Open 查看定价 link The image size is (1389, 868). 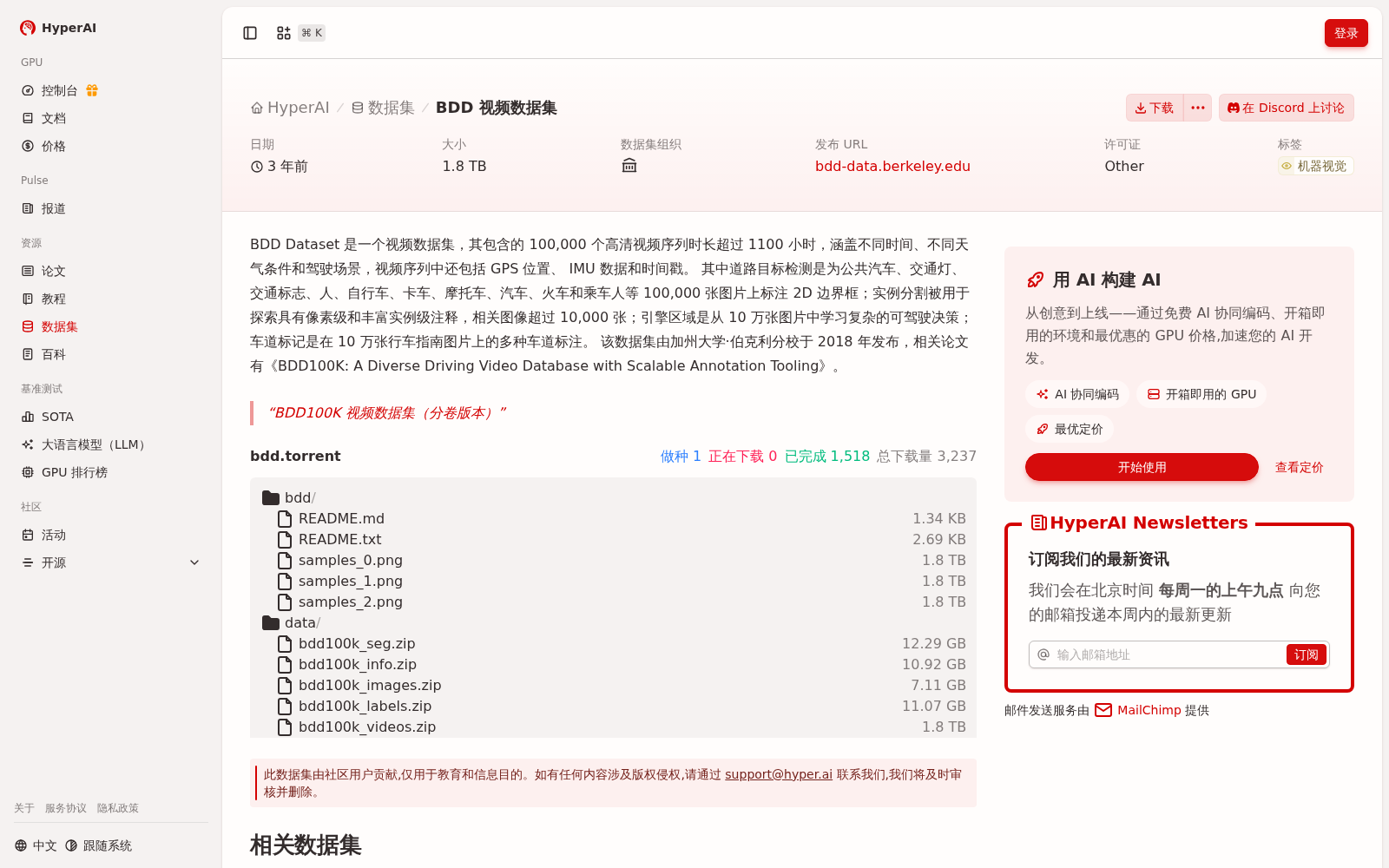pyautogui.click(x=1299, y=467)
